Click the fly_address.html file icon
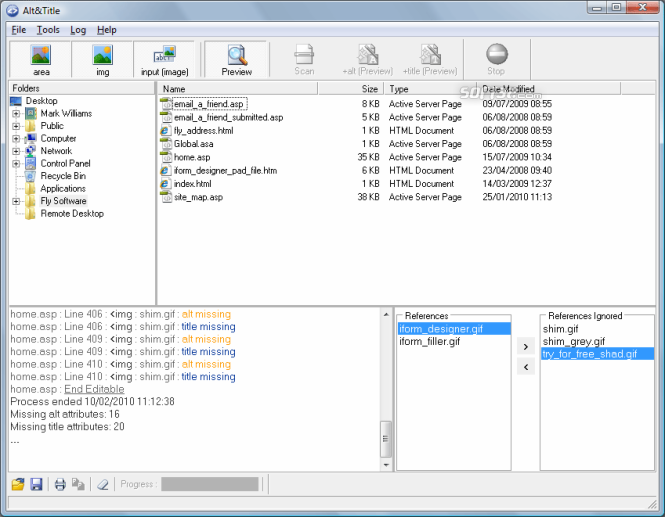The image size is (665, 517). click(165, 131)
